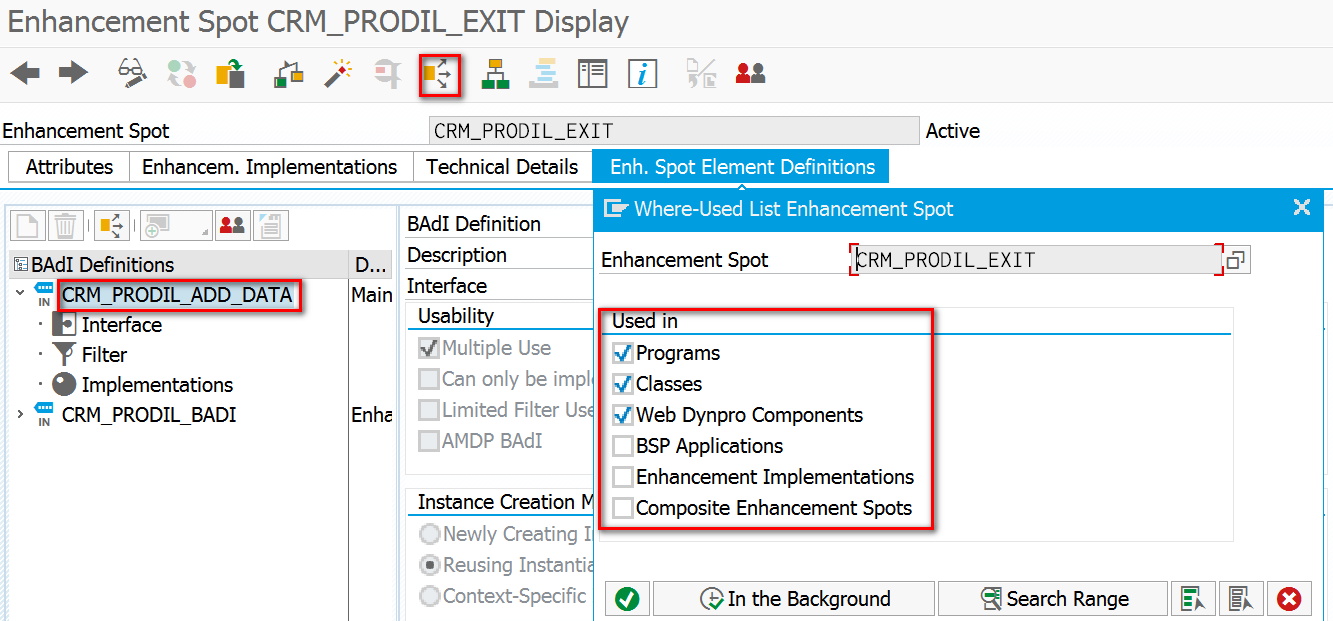This screenshot has width=1333, height=621.
Task: Click the magic wand activate icon
Action: pos(338,74)
